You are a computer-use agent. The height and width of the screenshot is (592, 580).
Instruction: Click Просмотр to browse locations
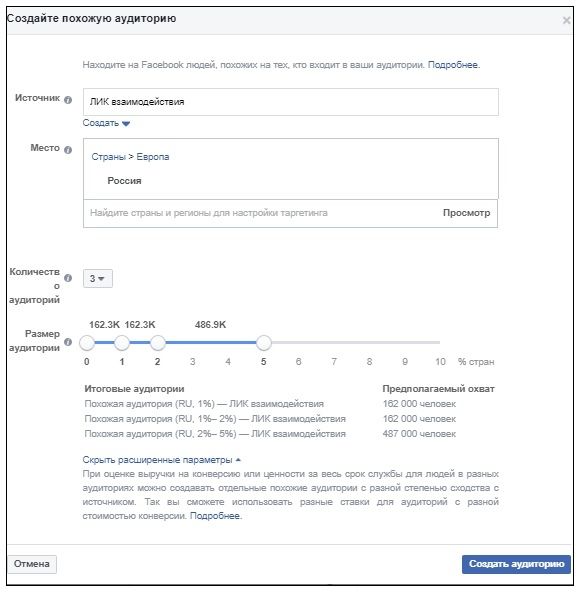(466, 213)
